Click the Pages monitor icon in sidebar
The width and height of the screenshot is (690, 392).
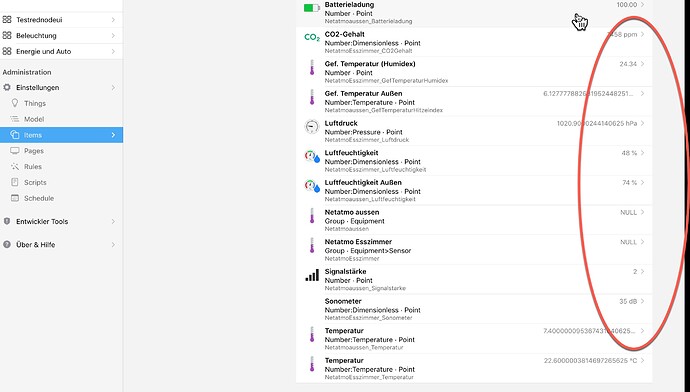coord(15,150)
